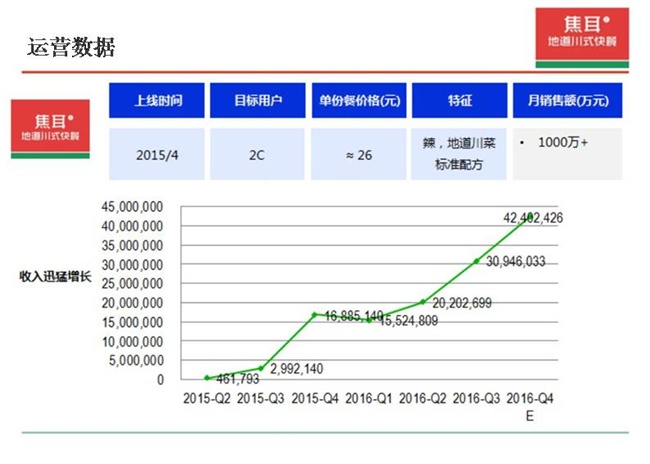
Task: Click the 20,202,699 data label
Action: pyautogui.click(x=464, y=303)
